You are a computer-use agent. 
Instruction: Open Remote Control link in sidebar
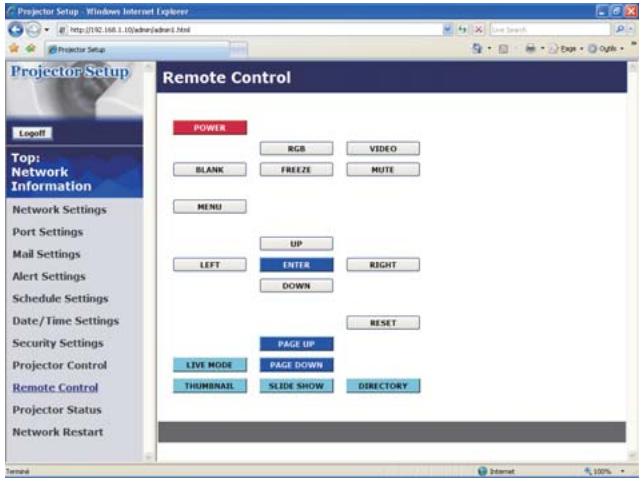click(x=55, y=387)
